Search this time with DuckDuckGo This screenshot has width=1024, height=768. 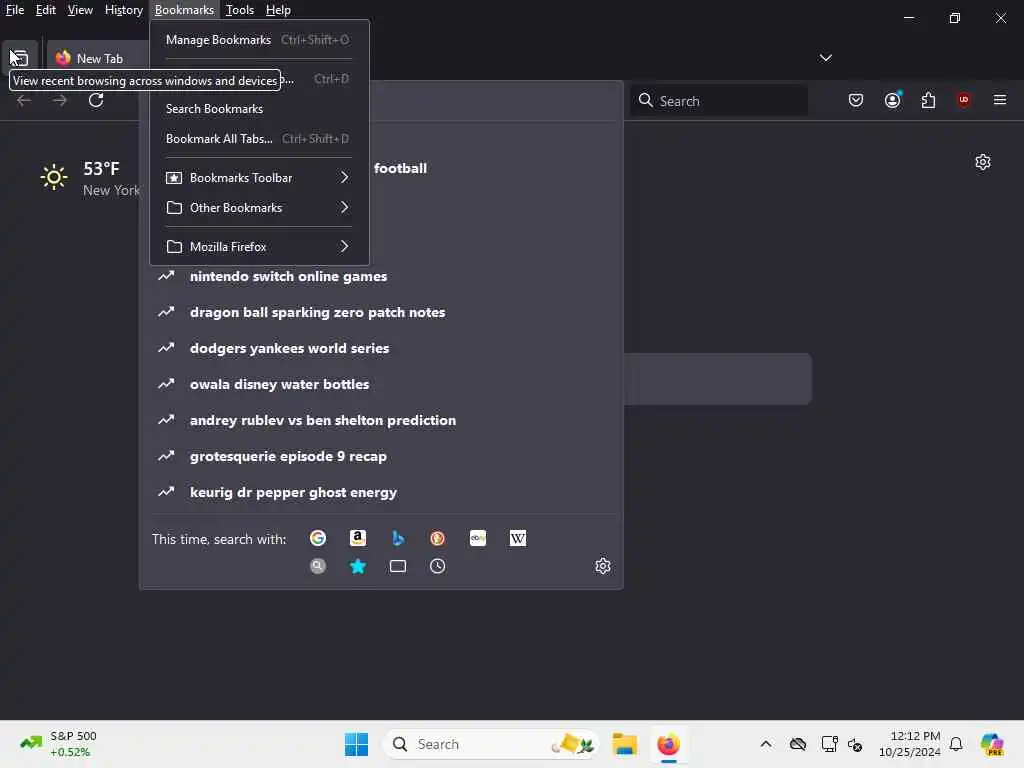[x=438, y=538]
